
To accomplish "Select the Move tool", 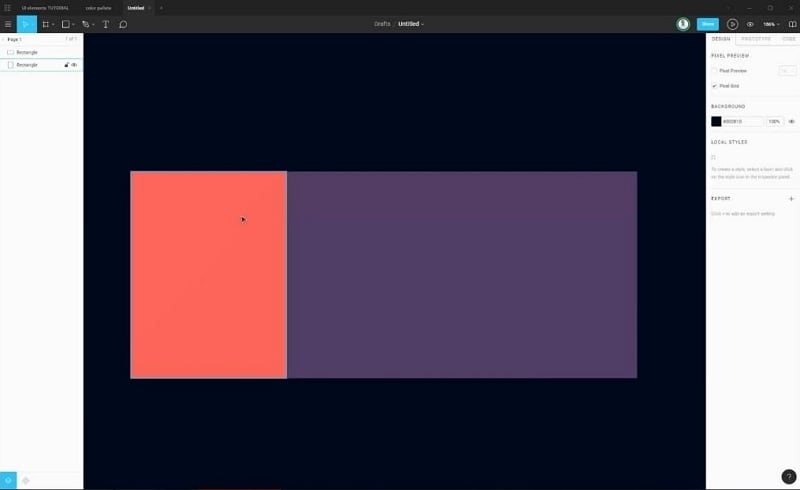I will pyautogui.click(x=27, y=24).
